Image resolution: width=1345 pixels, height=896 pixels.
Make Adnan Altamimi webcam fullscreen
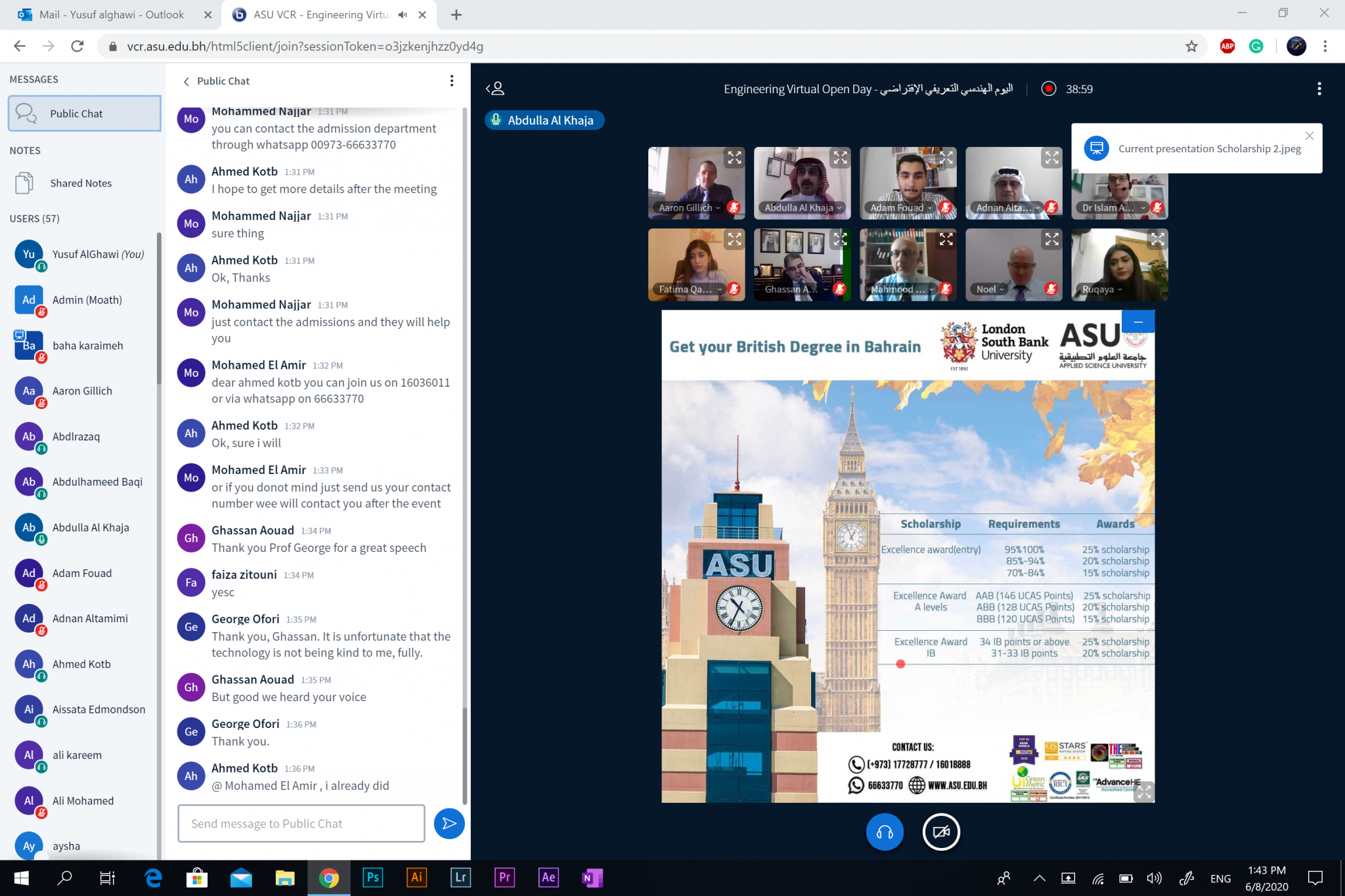click(x=1051, y=158)
